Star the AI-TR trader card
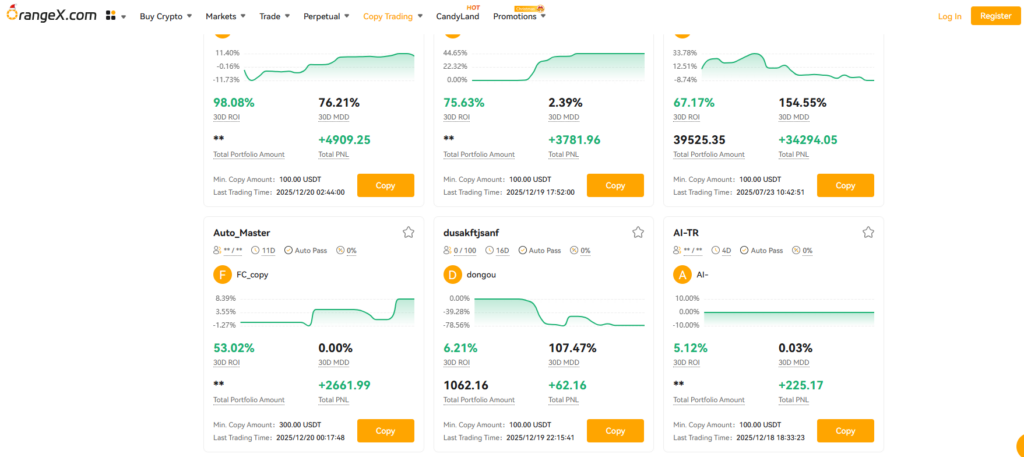Viewport: 1024px width, 457px height. tap(868, 232)
